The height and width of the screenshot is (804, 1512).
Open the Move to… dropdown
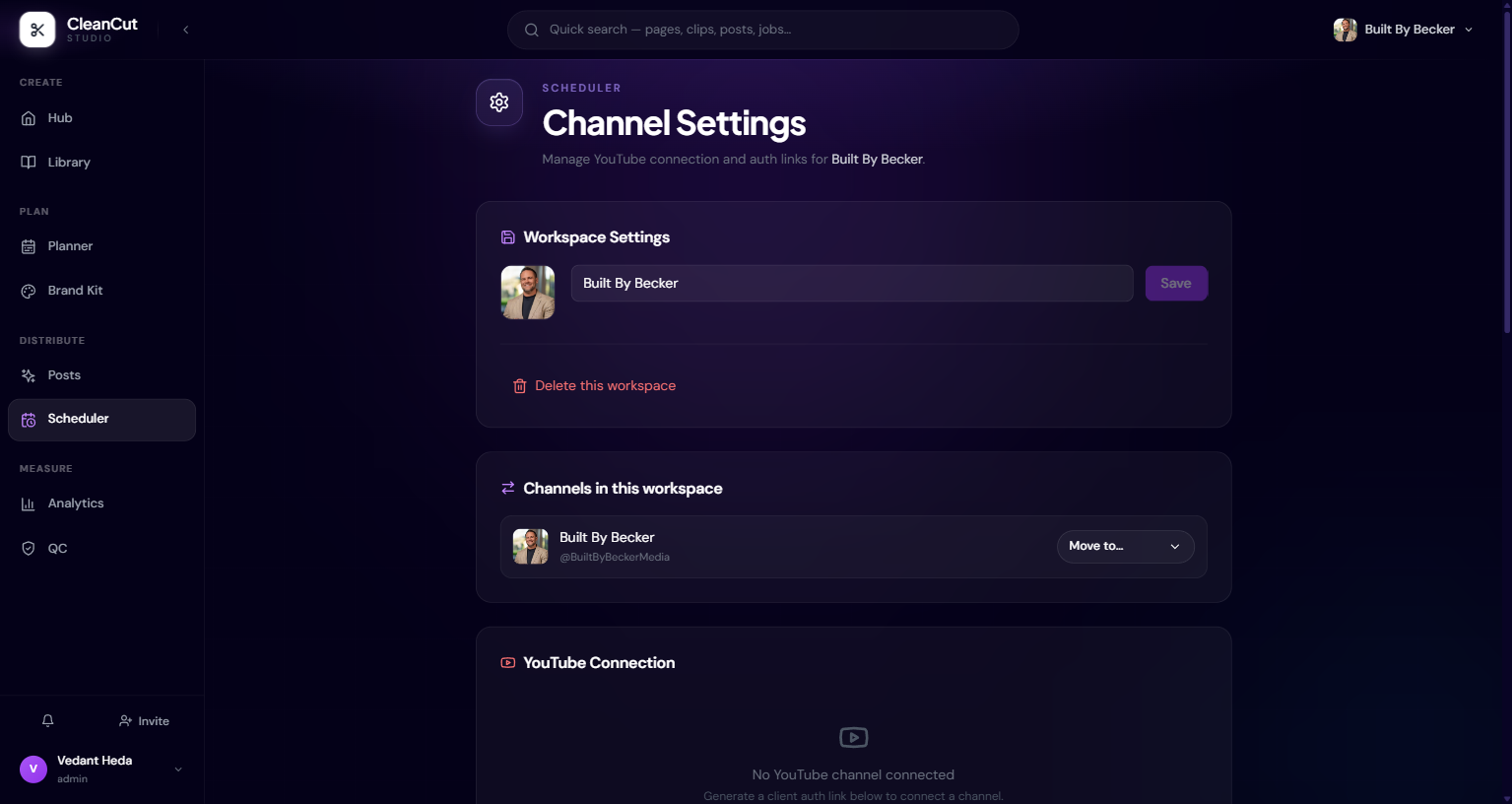[1126, 547]
